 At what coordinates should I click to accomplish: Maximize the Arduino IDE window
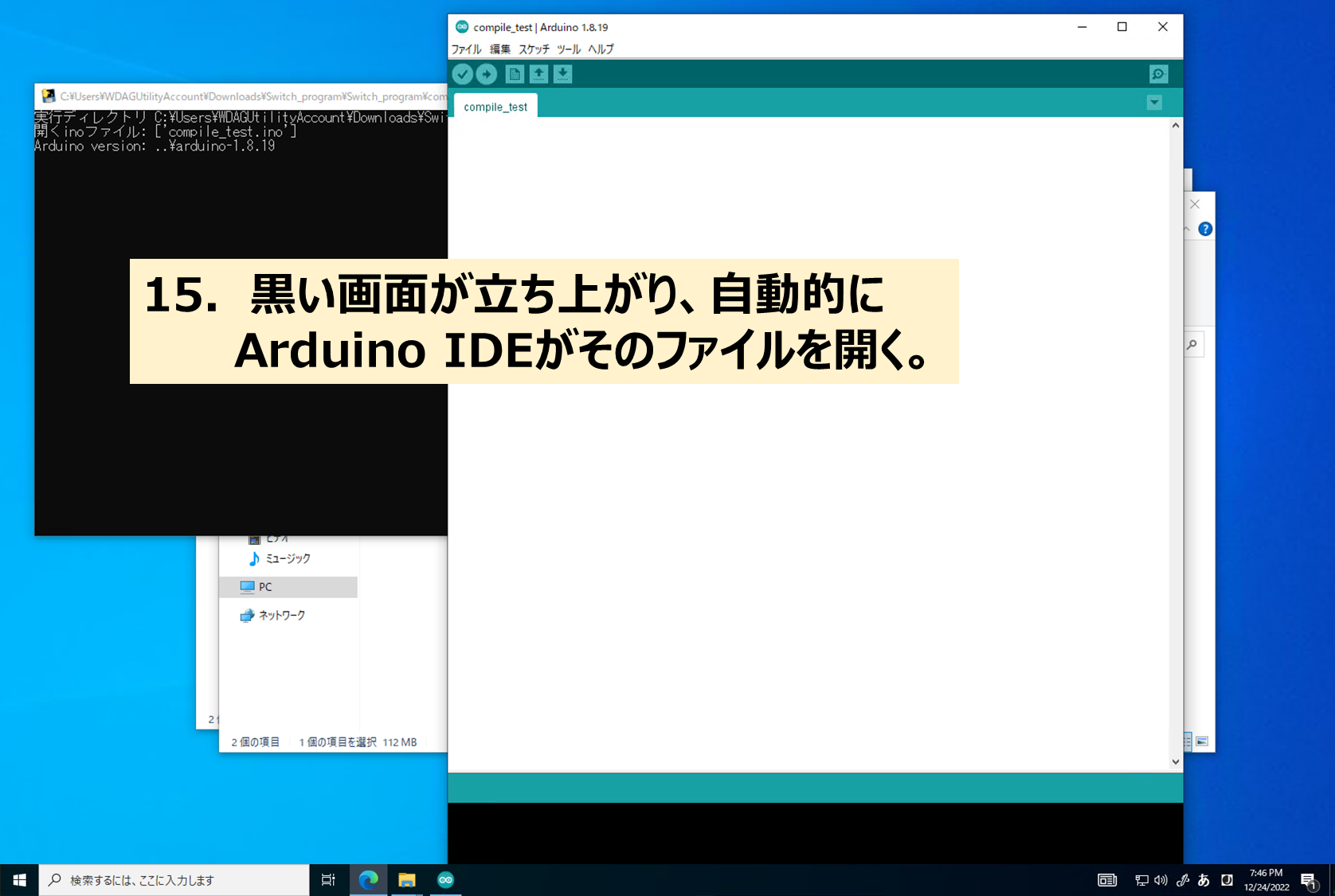pos(1122,27)
